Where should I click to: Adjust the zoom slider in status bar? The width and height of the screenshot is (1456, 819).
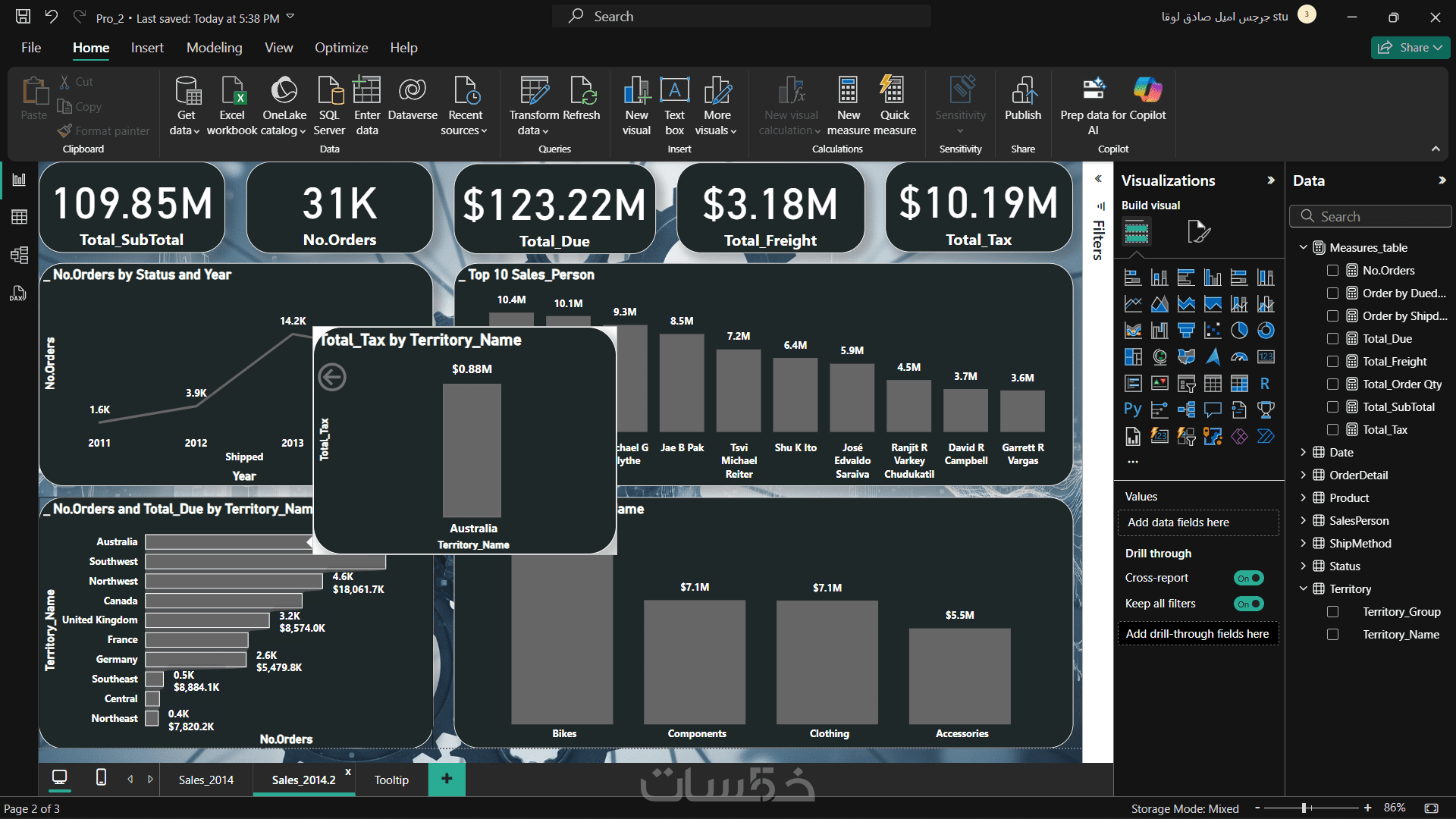click(1304, 808)
